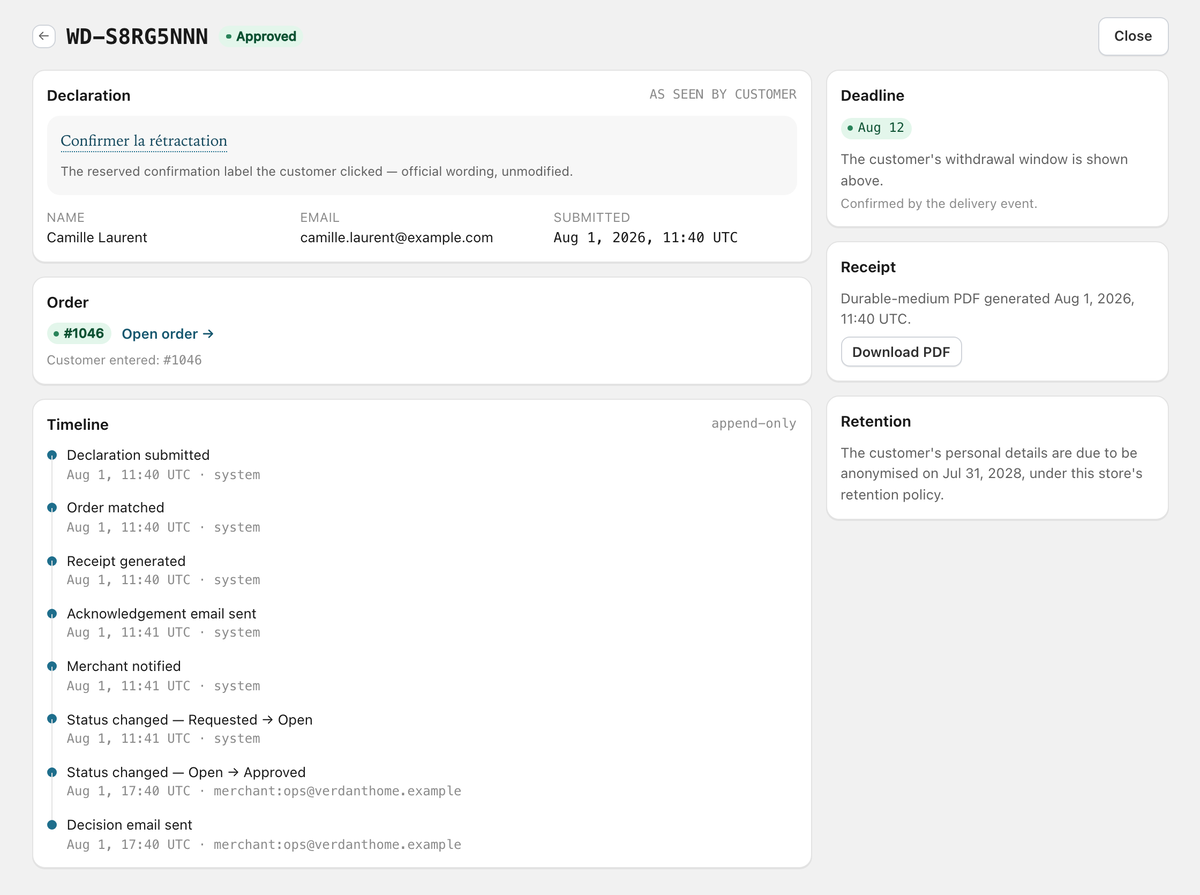Click the email camille.laurent@example.com
Image resolution: width=1200 pixels, height=895 pixels.
tap(397, 238)
